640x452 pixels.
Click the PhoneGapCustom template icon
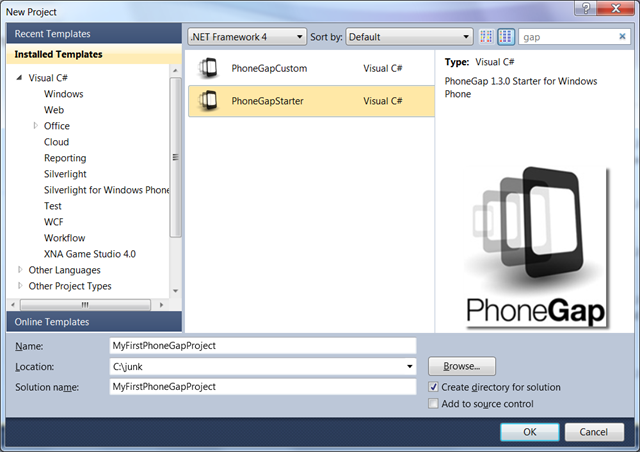point(208,68)
